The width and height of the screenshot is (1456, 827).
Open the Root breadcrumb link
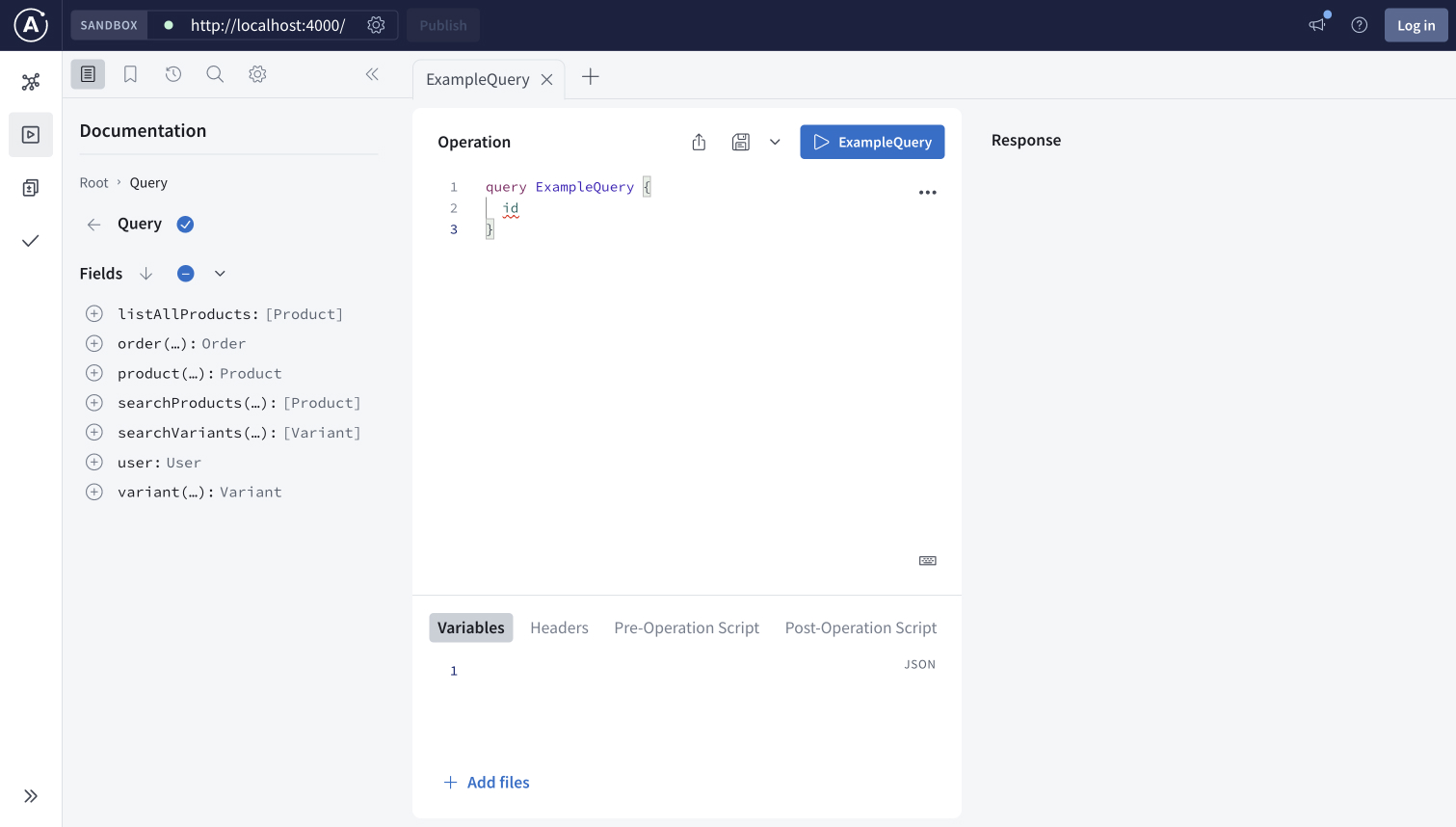point(94,183)
